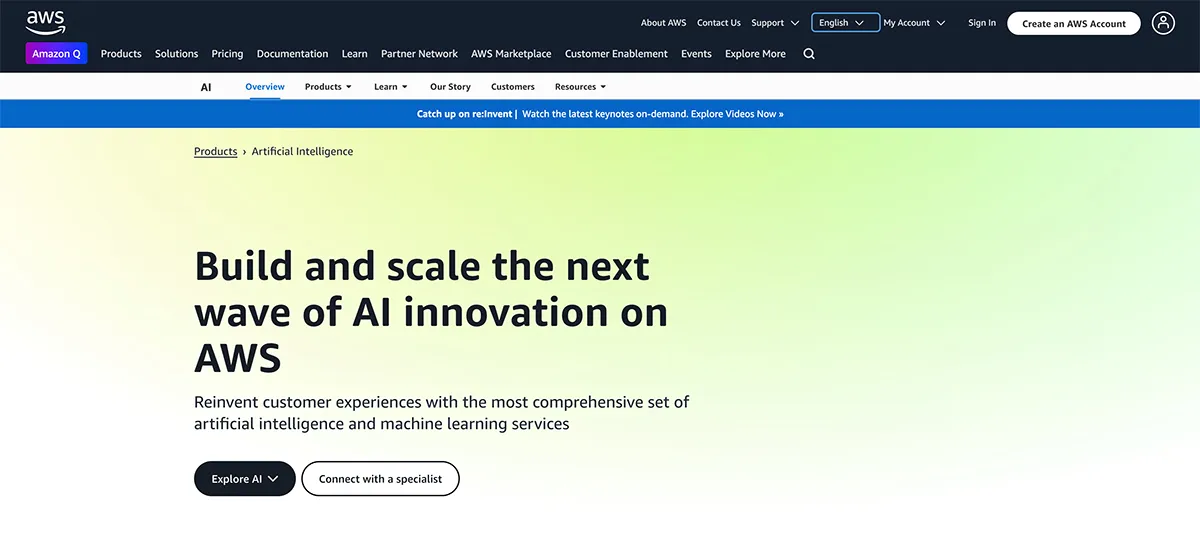This screenshot has height=547, width=1200.
Task: Click the AWS logo
Action: point(46,22)
